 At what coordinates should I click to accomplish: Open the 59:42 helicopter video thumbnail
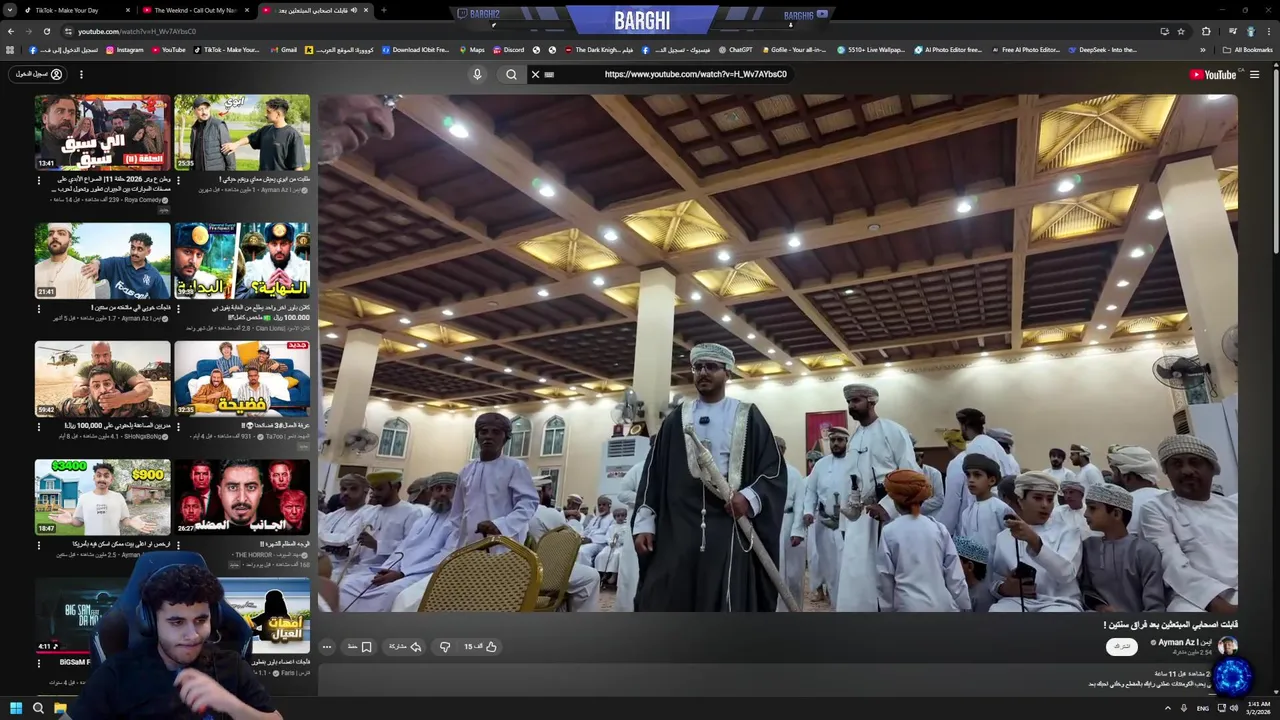[x=103, y=379]
